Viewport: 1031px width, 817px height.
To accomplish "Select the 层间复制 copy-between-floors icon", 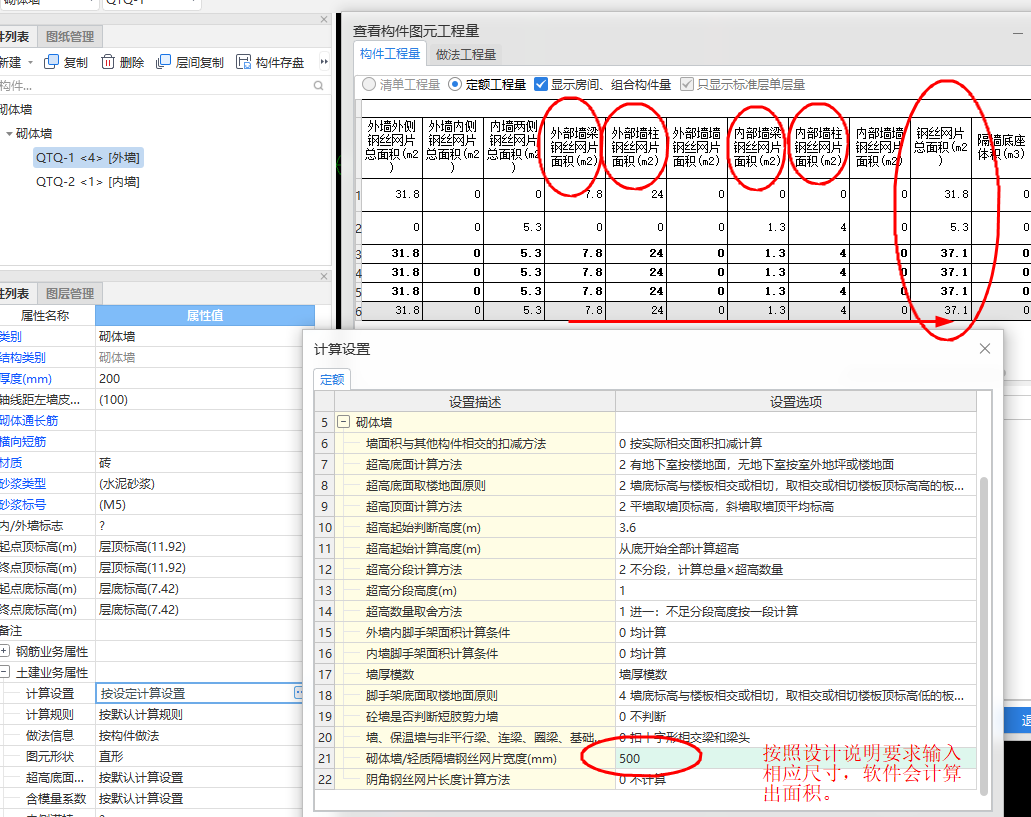I will 163,62.
